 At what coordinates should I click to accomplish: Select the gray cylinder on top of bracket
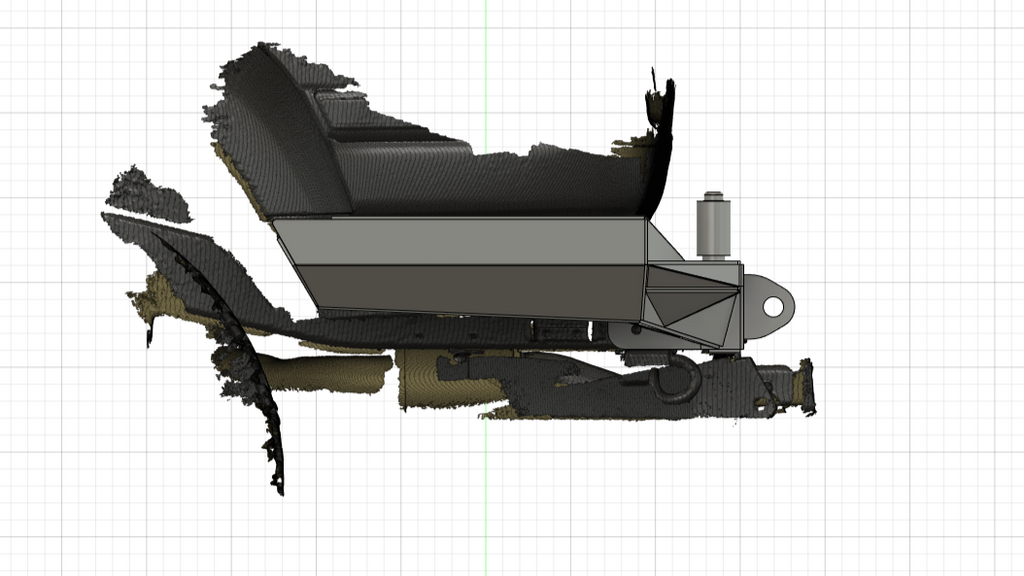pyautogui.click(x=713, y=228)
